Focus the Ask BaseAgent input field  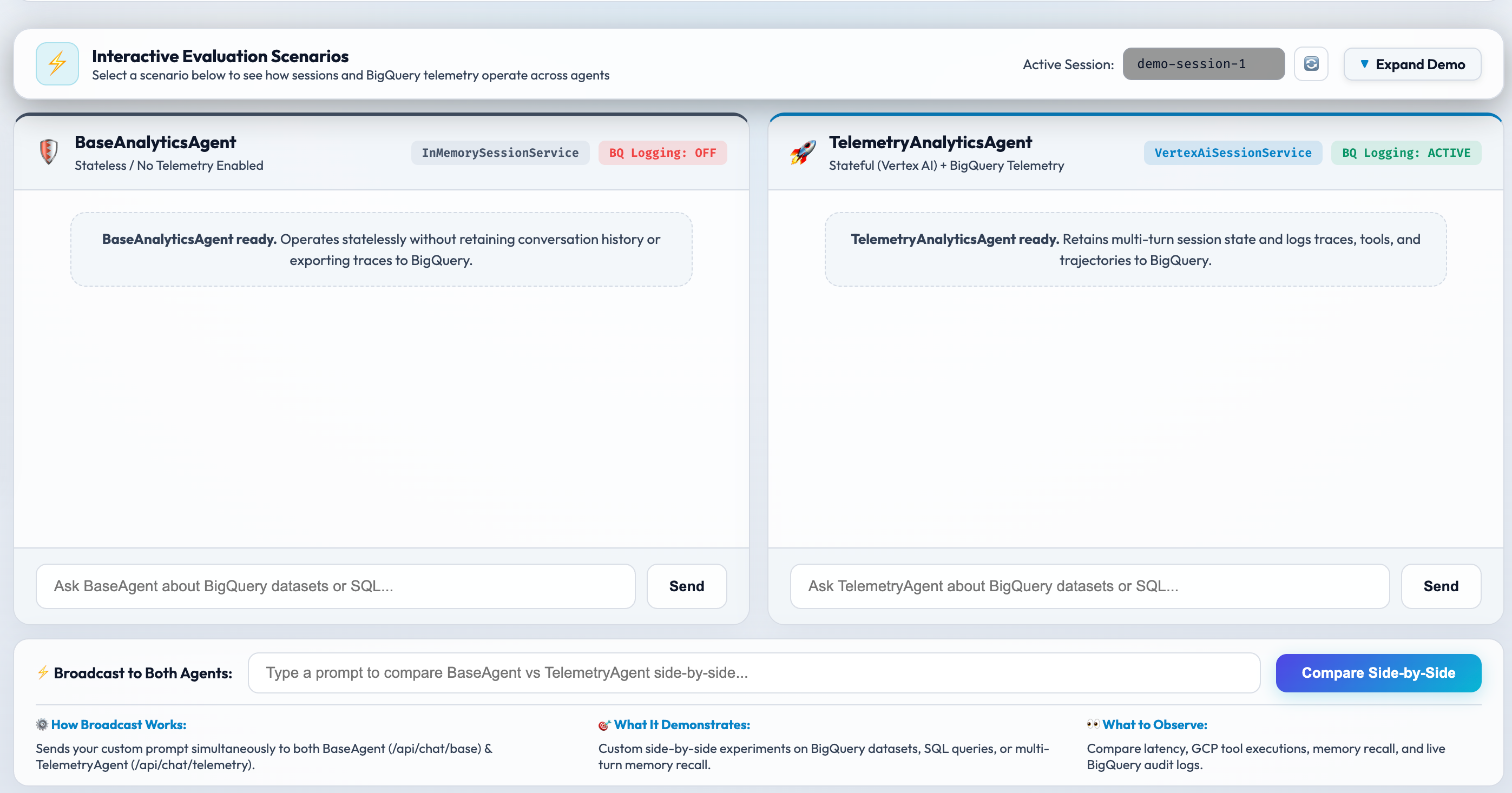click(x=336, y=586)
